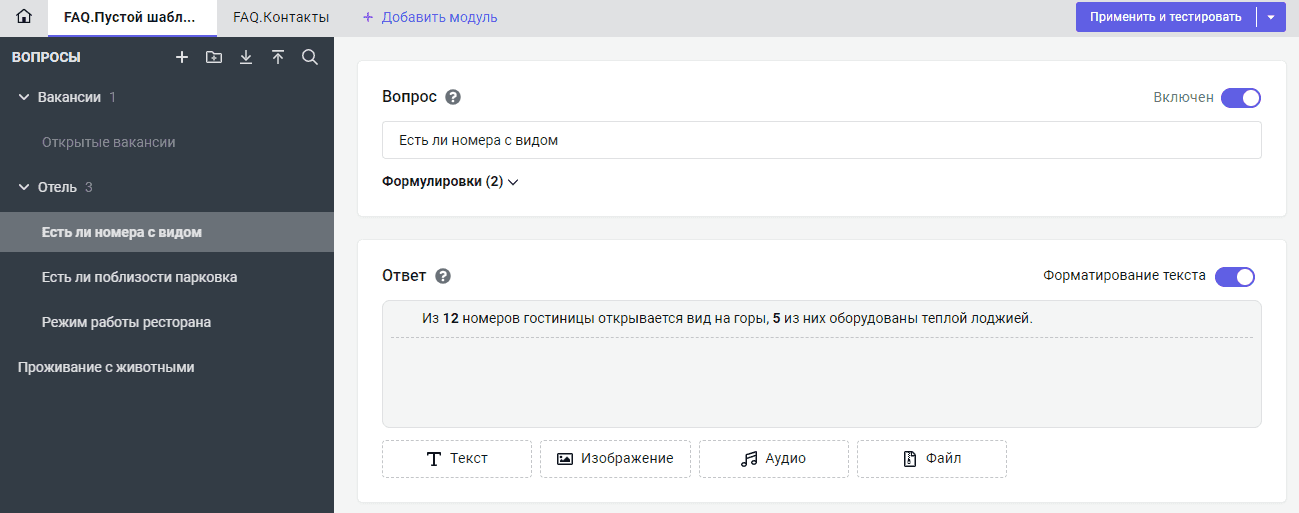Image resolution: width=1299 pixels, height=513 pixels.
Task: Select the Режим работы ресторана question
Action: (x=126, y=322)
